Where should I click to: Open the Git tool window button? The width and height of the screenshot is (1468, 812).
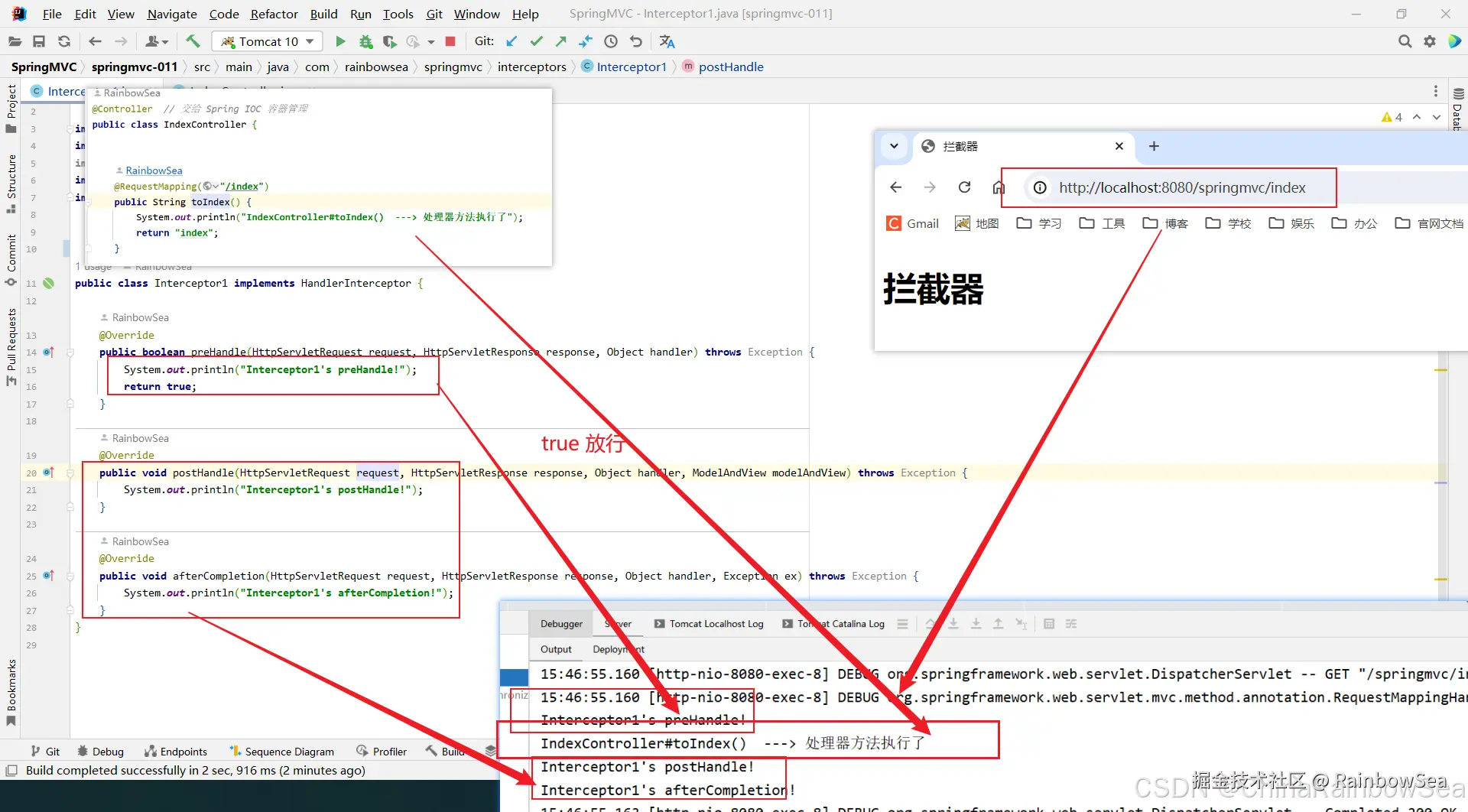(45, 752)
